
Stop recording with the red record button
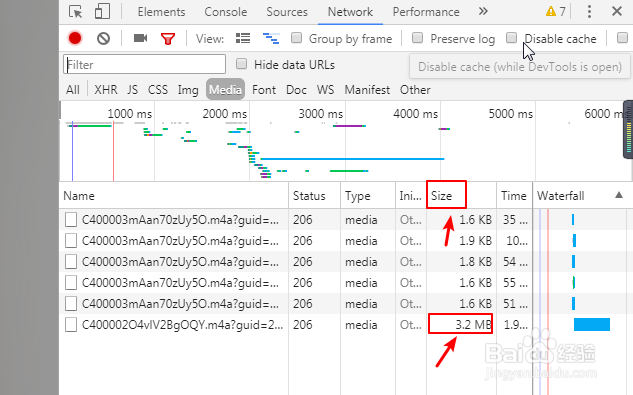75,38
